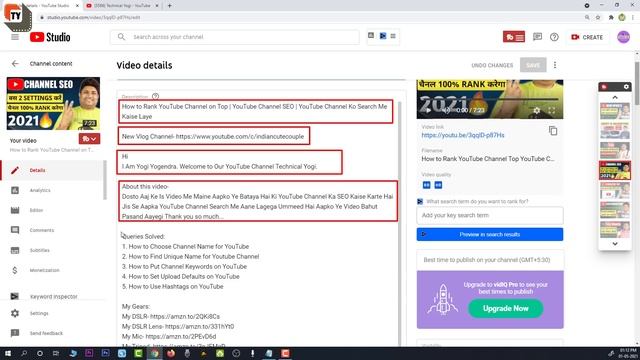Click the down chevron in floating video panel

tap(615, 244)
